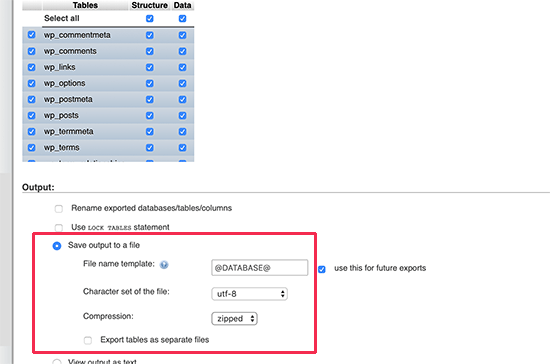Deselect the wp_options table checkbox
This screenshot has width=550, height=364.
[32, 83]
